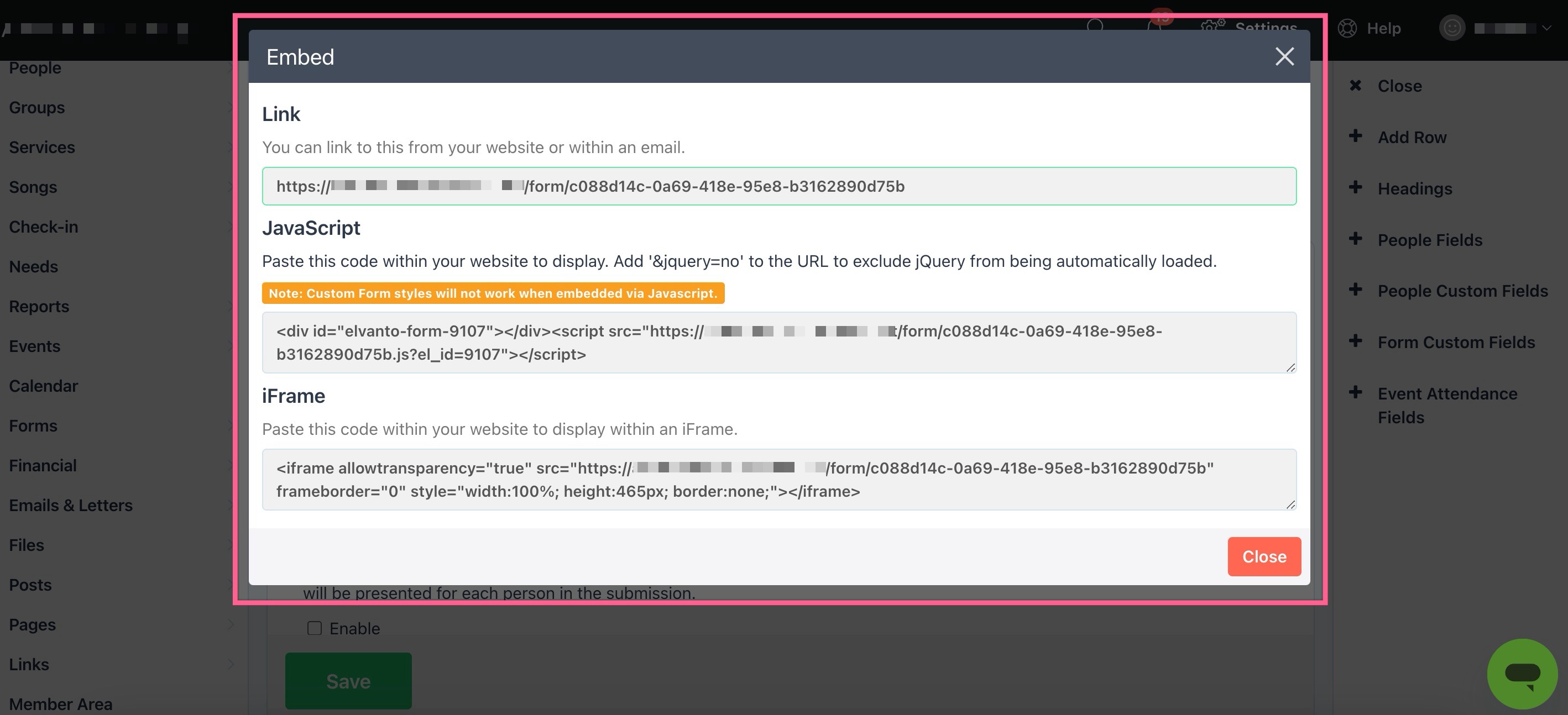Open Financial in the sidebar
Image resolution: width=1568 pixels, height=715 pixels.
(x=43, y=465)
